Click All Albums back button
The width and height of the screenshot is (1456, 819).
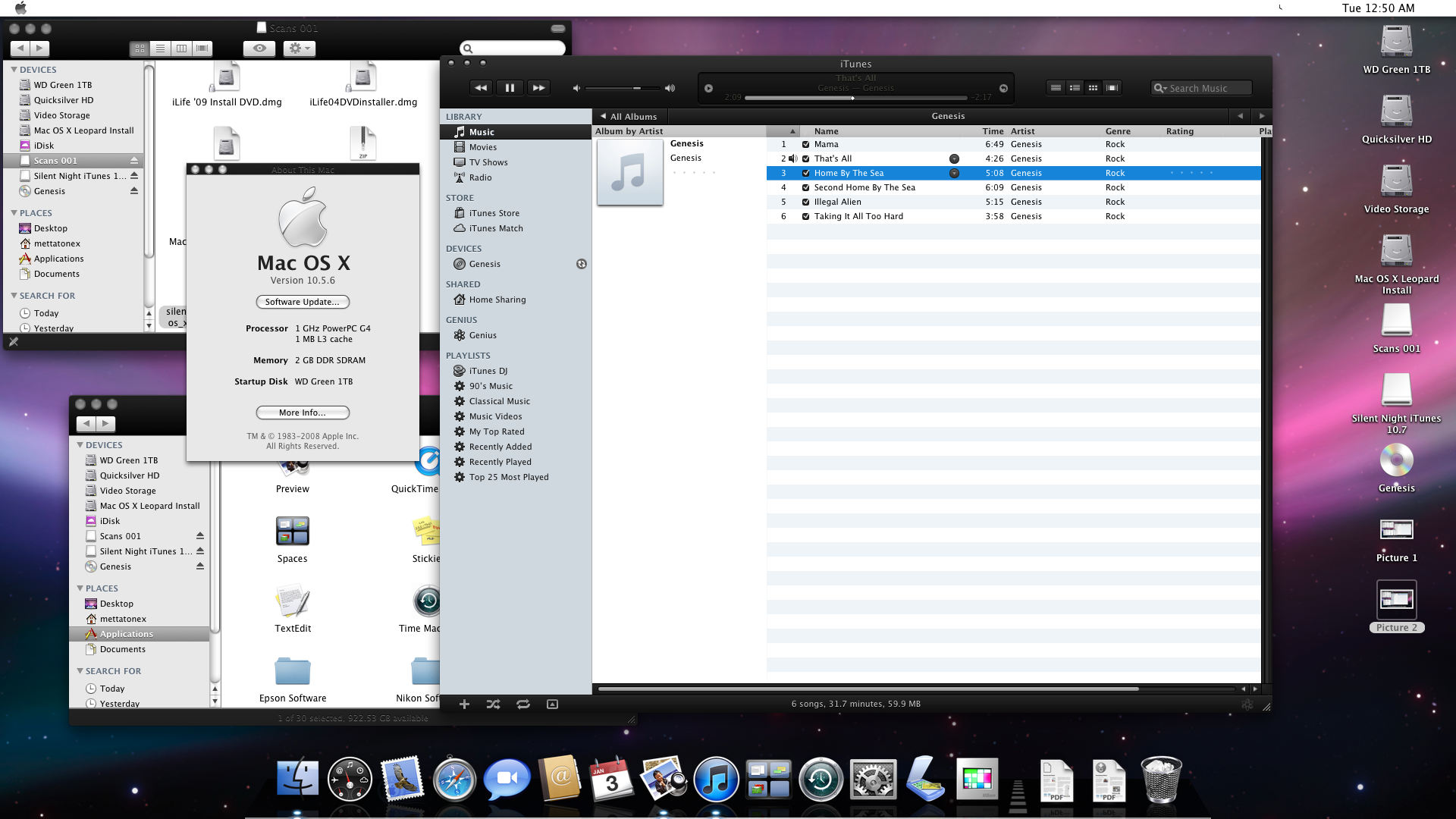(x=629, y=117)
